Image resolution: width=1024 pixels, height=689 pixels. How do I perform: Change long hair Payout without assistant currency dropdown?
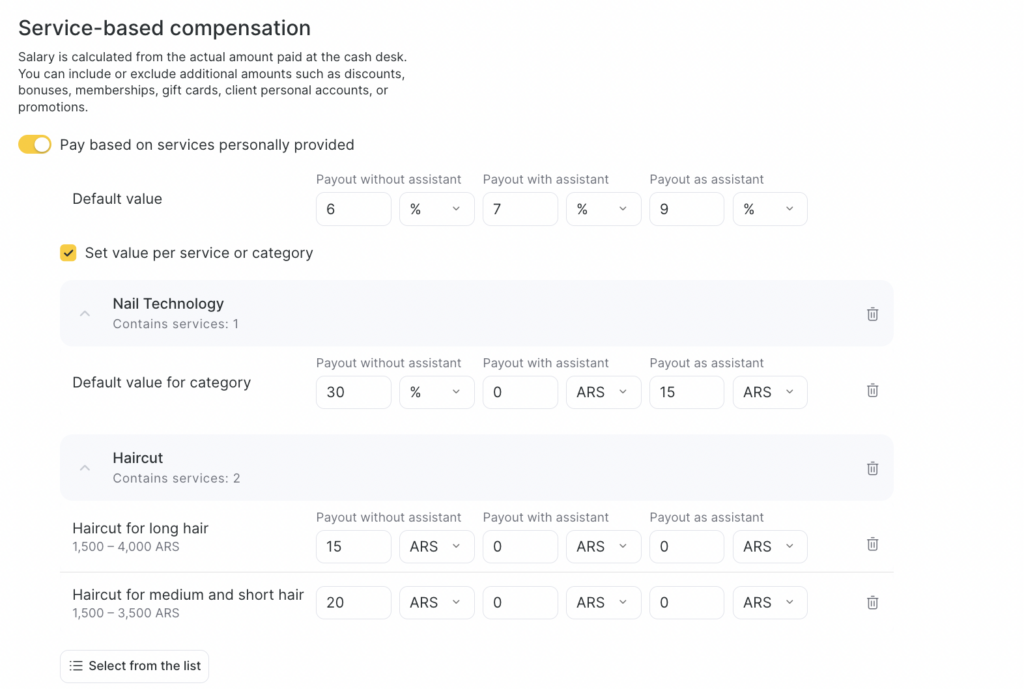pyautogui.click(x=436, y=546)
